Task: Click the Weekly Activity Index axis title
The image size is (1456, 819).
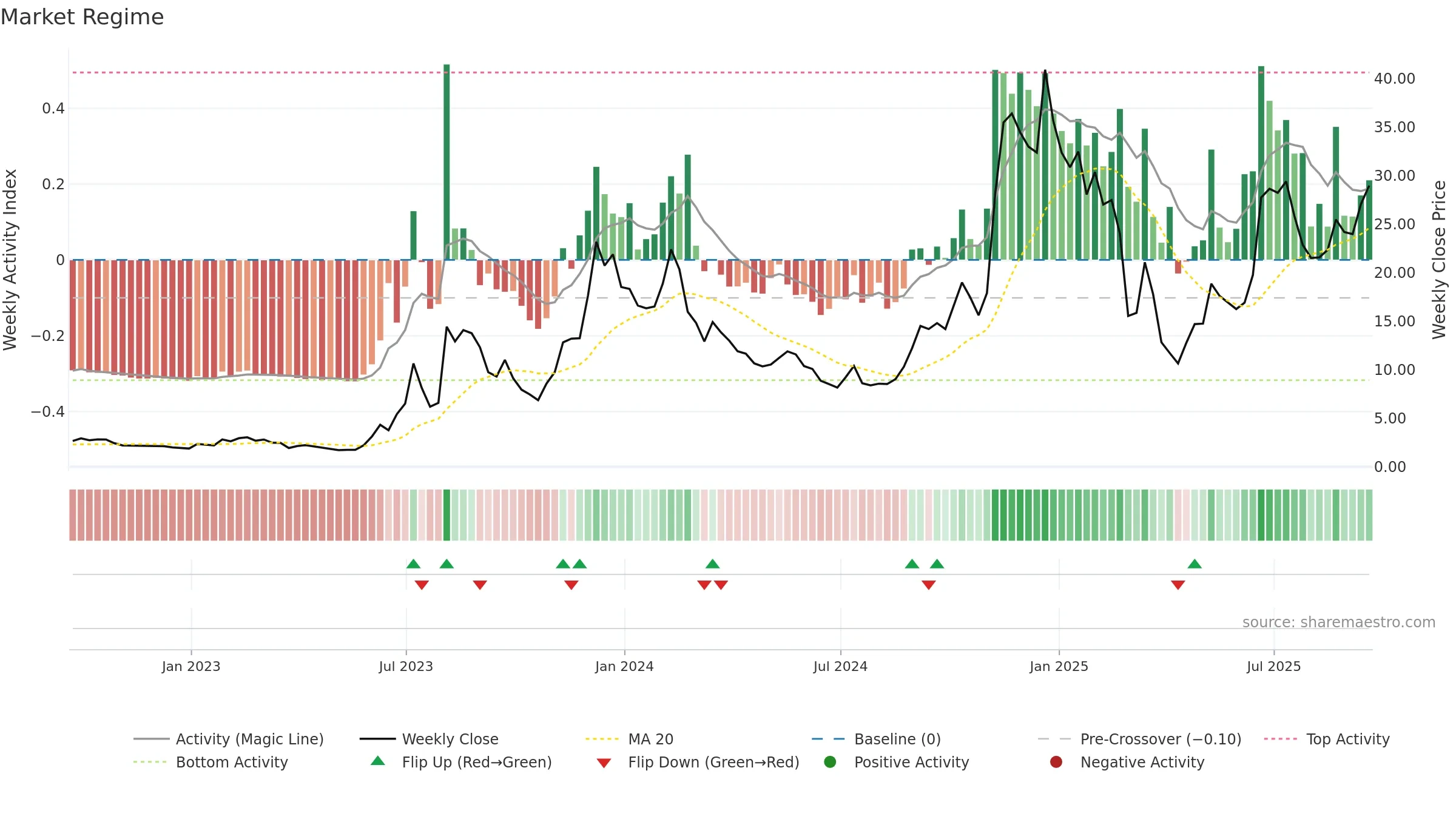Action: point(10,260)
